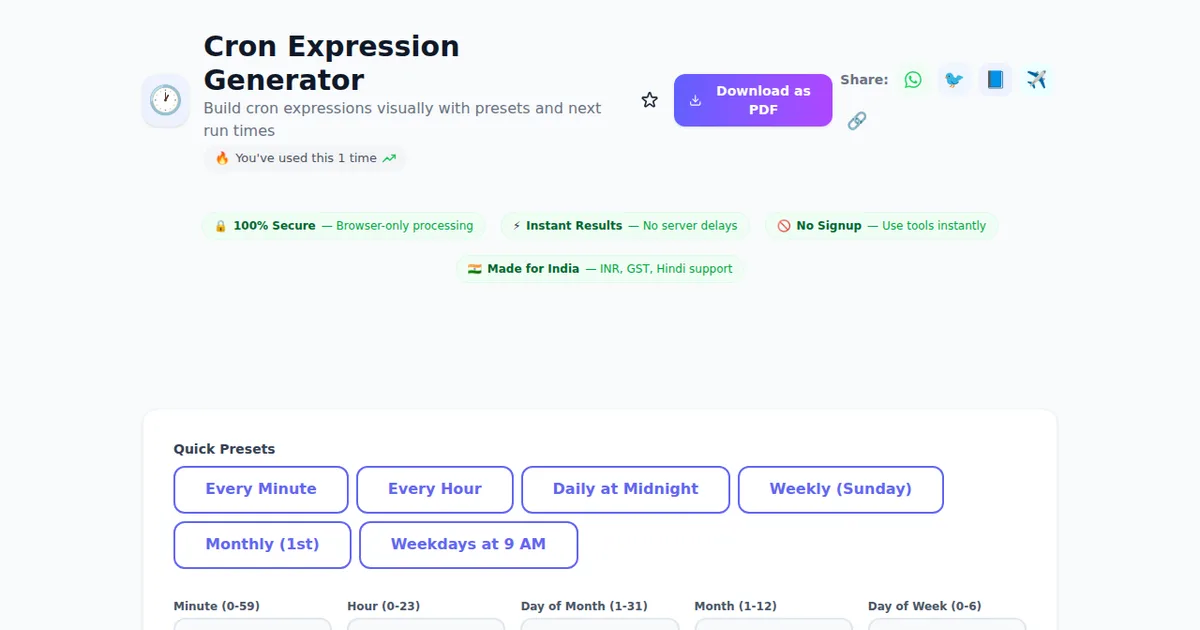Viewport: 1200px width, 630px height.
Task: Select the Every Minute preset
Action: coord(261,490)
